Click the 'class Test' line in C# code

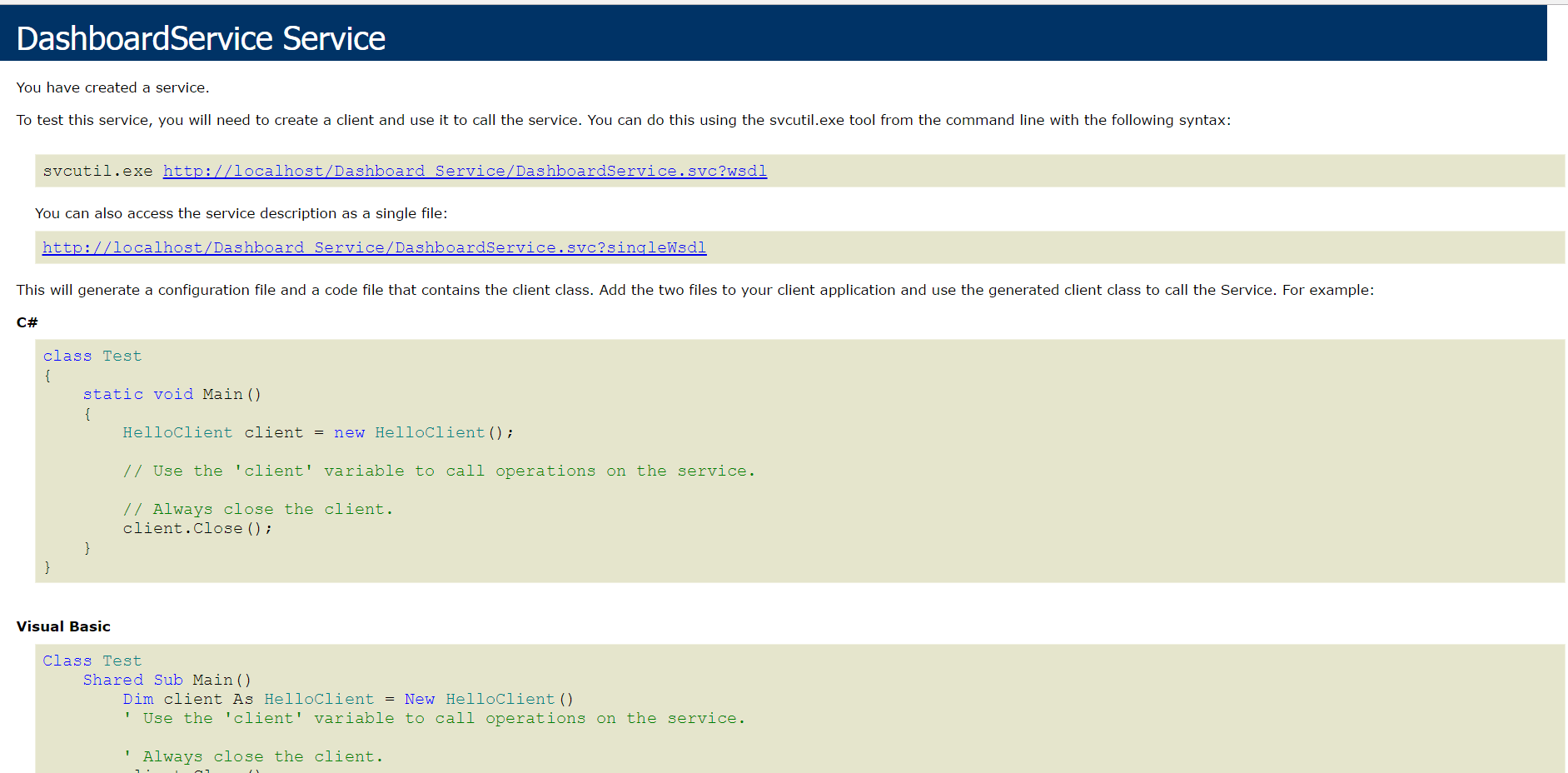pos(92,356)
